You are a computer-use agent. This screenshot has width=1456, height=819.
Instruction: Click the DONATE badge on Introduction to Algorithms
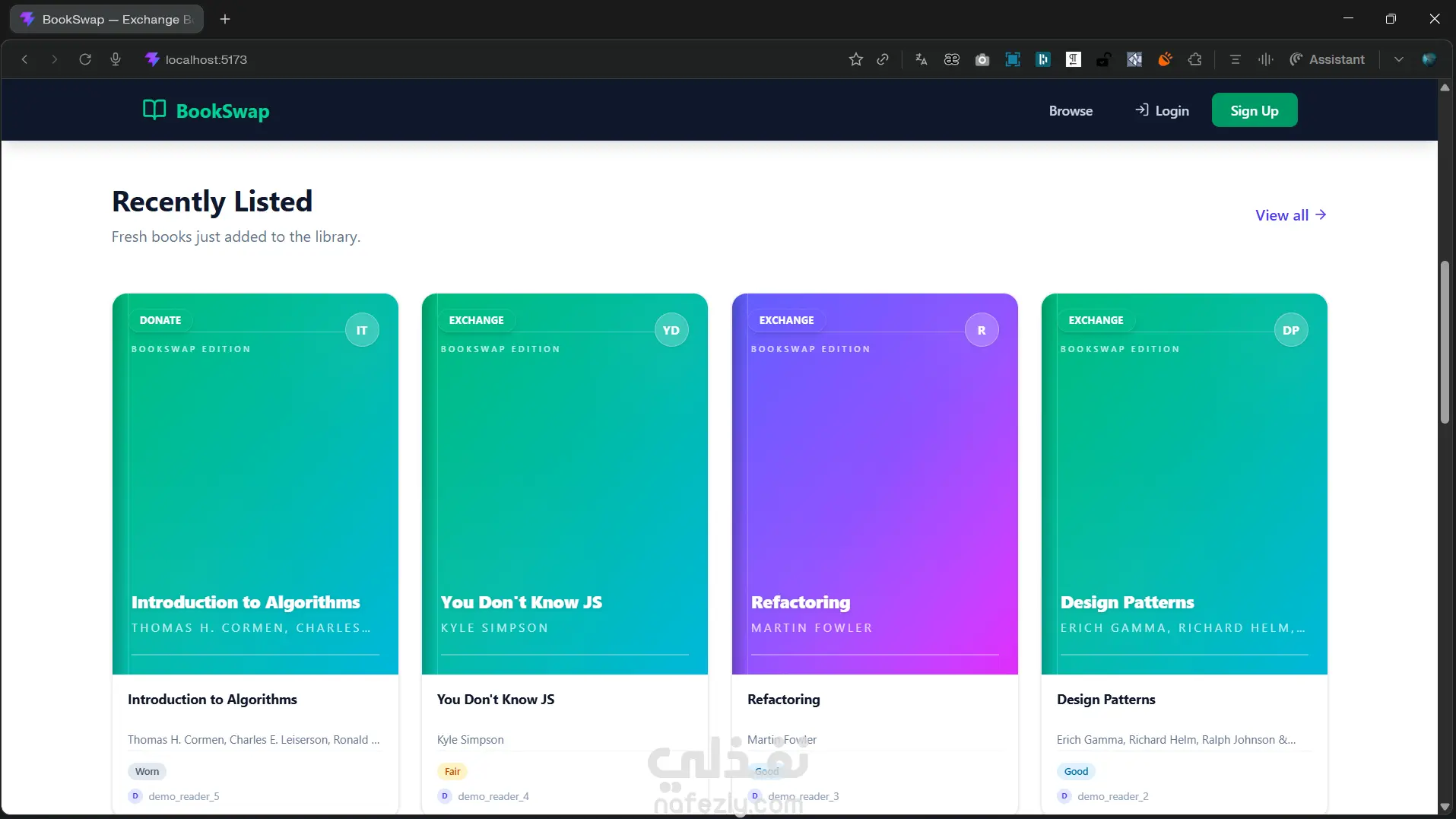coord(160,320)
